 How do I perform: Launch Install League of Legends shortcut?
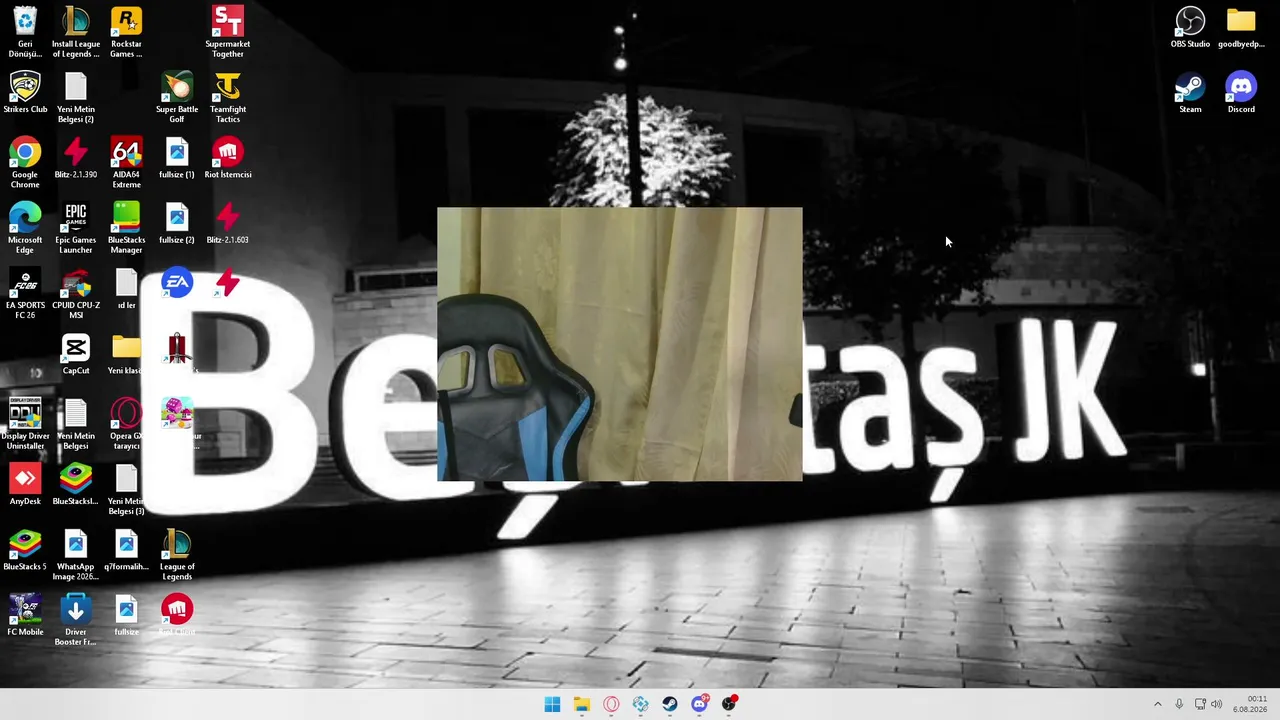click(76, 32)
